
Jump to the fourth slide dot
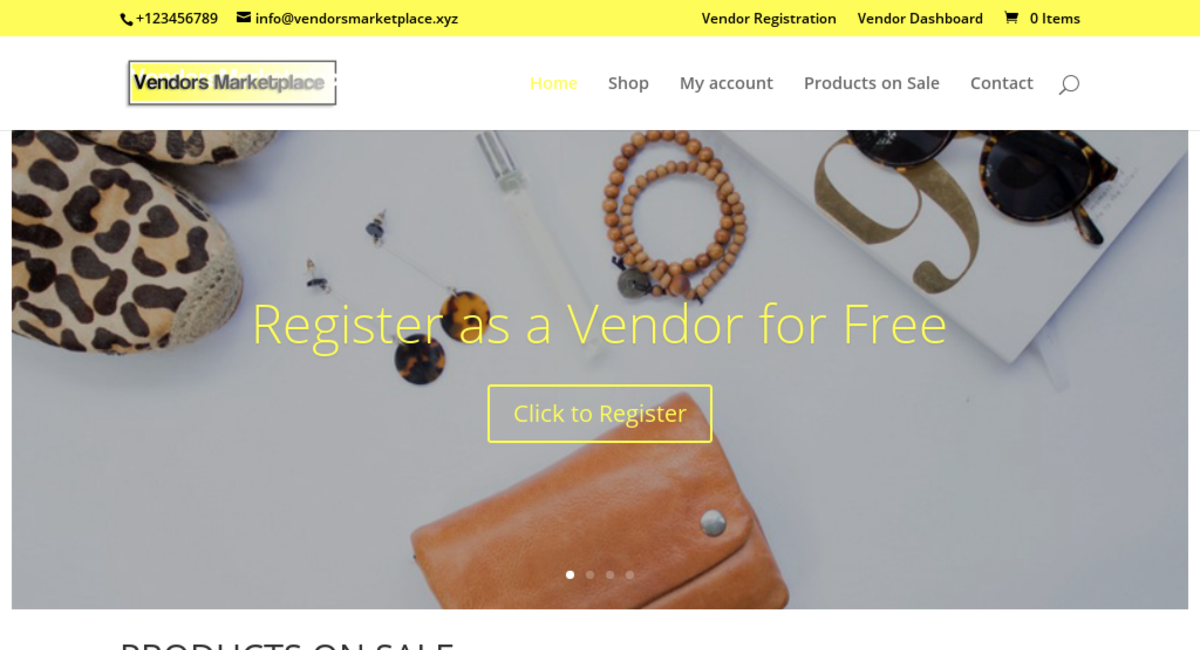(x=630, y=575)
